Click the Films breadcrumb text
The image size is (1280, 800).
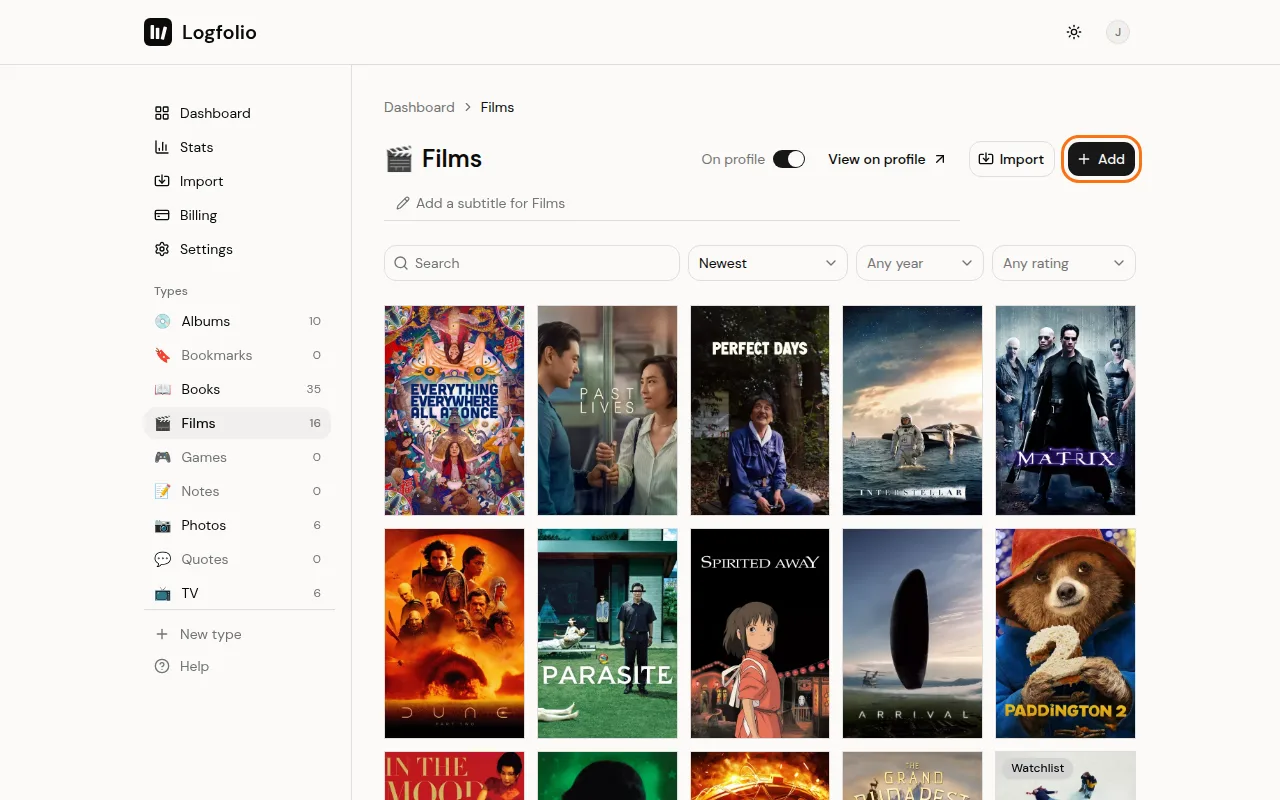pyautogui.click(x=497, y=107)
